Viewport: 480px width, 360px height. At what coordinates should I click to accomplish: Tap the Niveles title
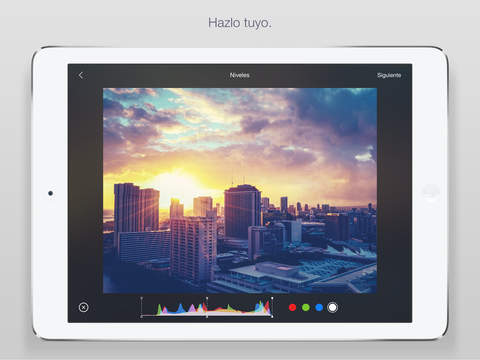click(x=239, y=75)
